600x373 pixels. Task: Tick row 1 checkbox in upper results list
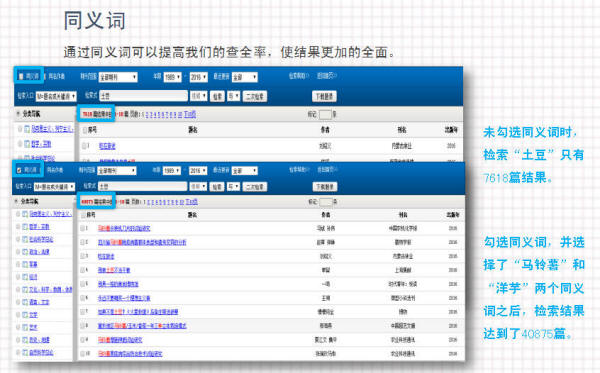coord(84,146)
